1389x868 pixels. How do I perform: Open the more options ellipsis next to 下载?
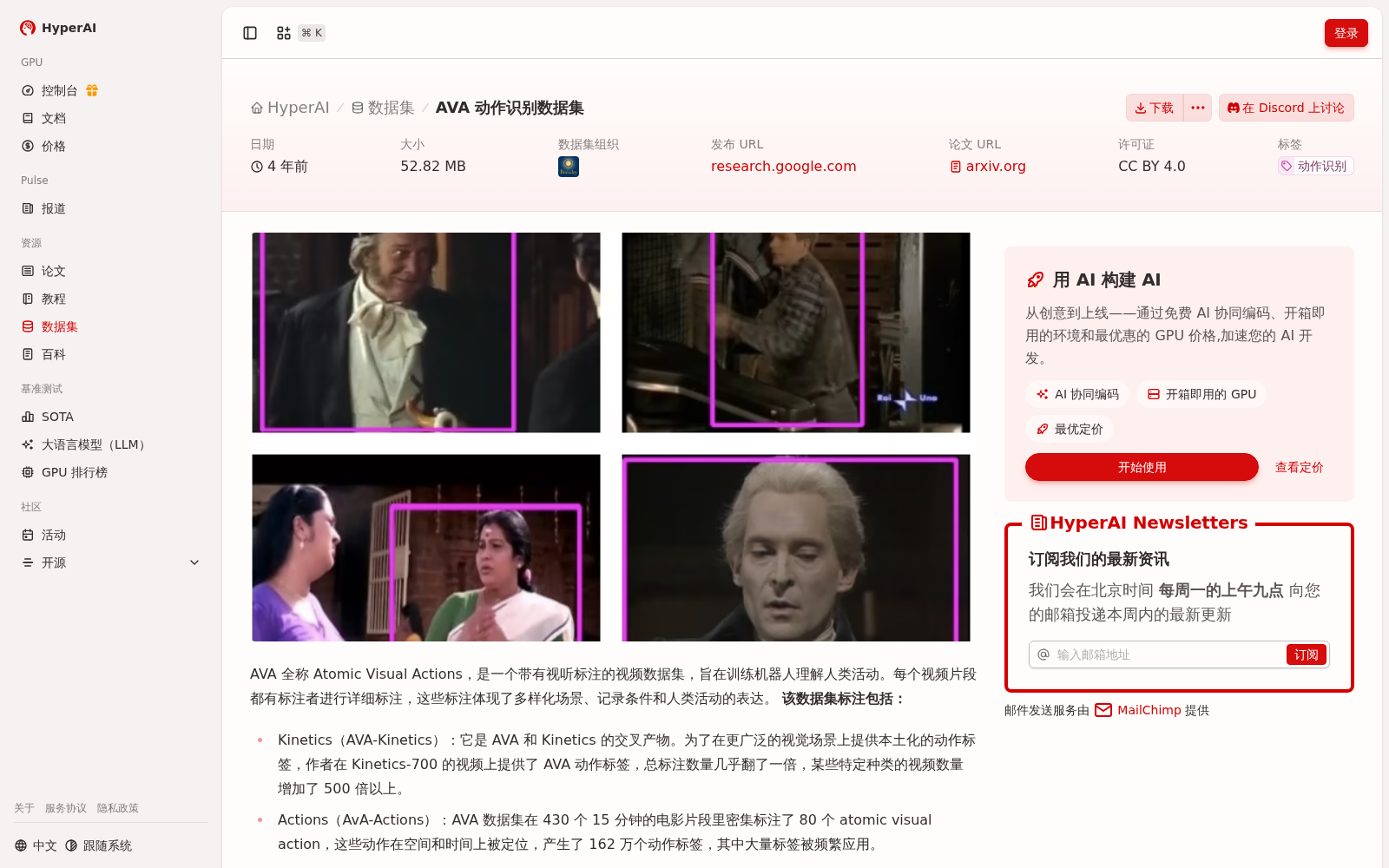1198,108
